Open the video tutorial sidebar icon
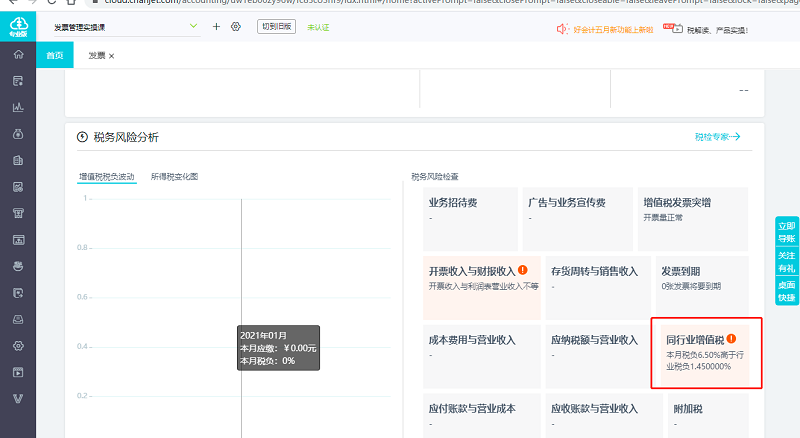 coord(18,373)
